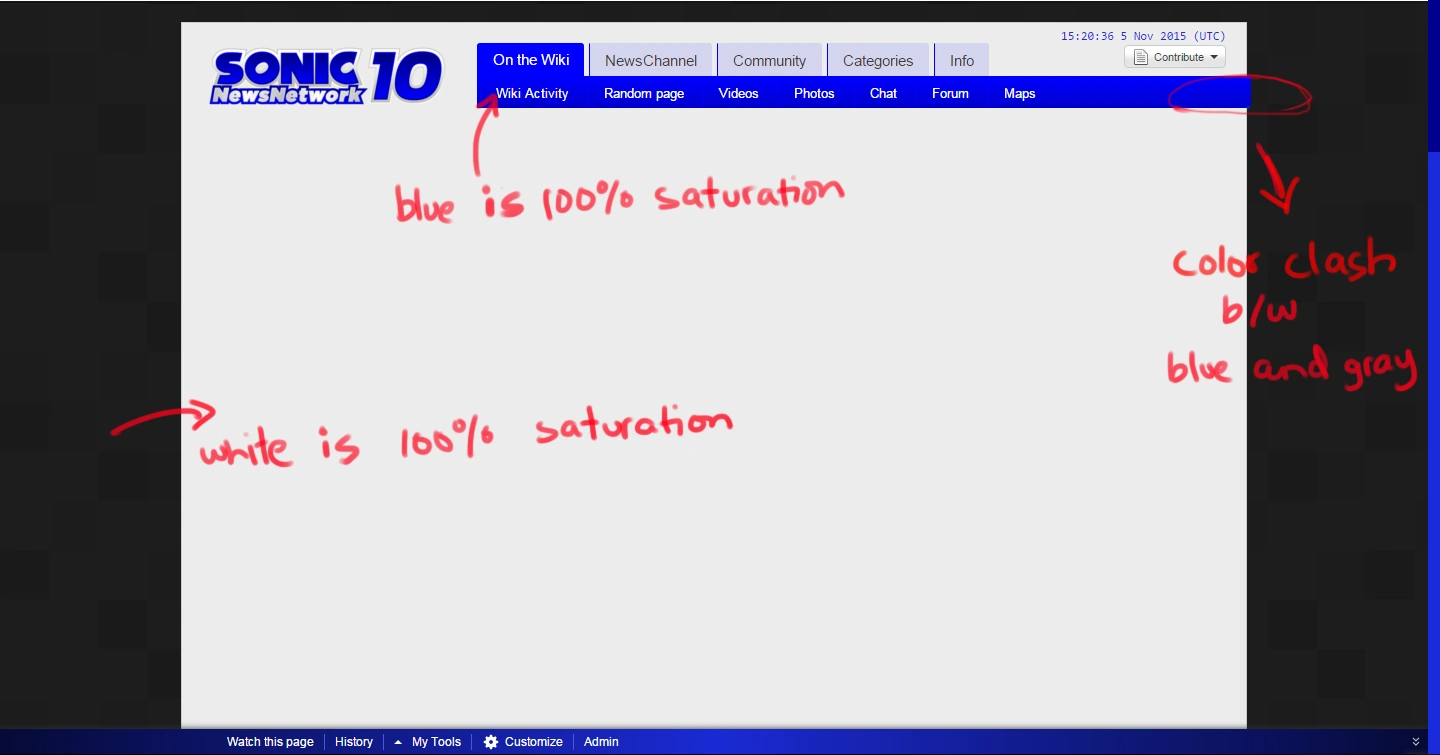Click the Sonic News Network logo
1440x755 pixels.
tap(327, 76)
